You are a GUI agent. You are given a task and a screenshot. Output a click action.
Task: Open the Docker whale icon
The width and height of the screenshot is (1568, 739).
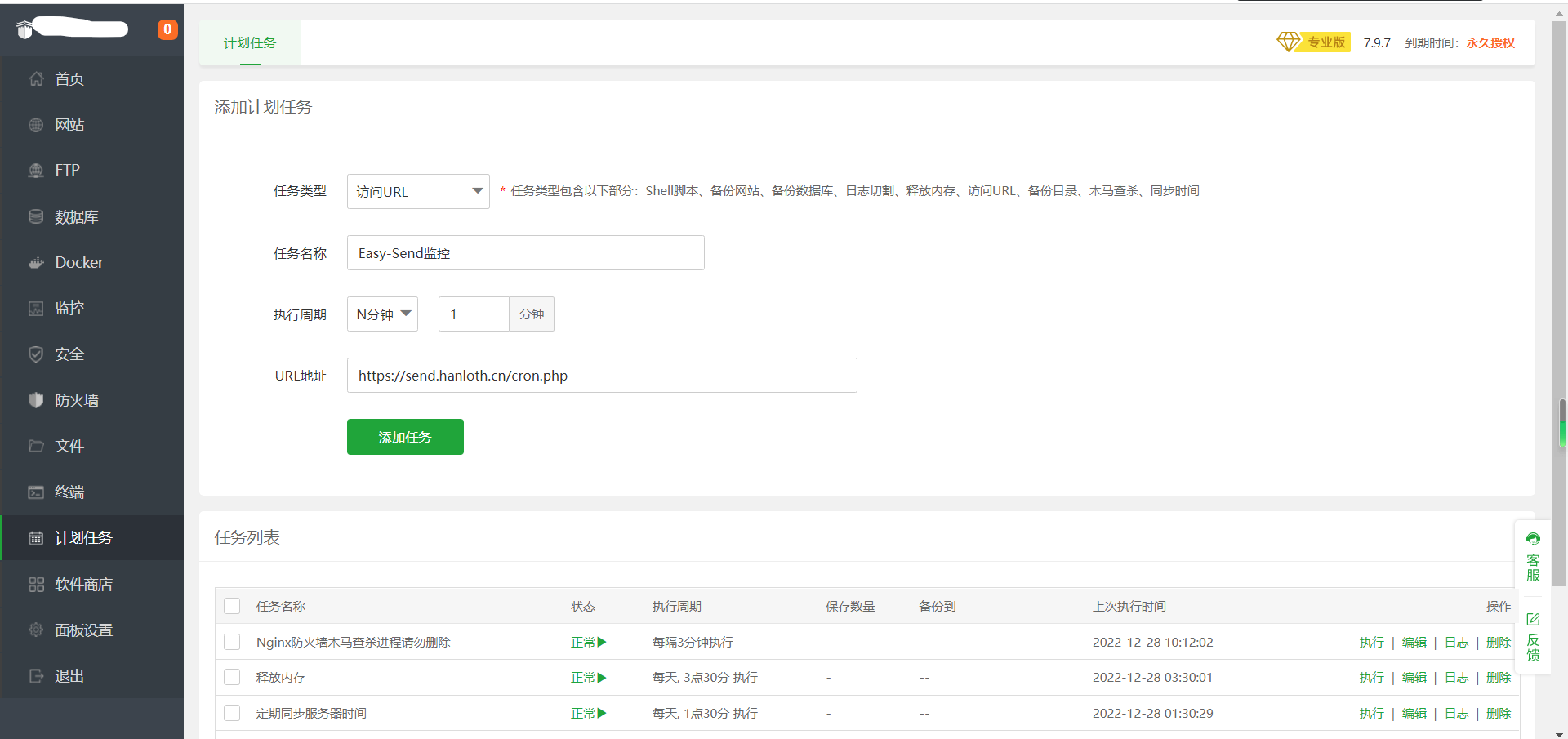click(x=36, y=263)
